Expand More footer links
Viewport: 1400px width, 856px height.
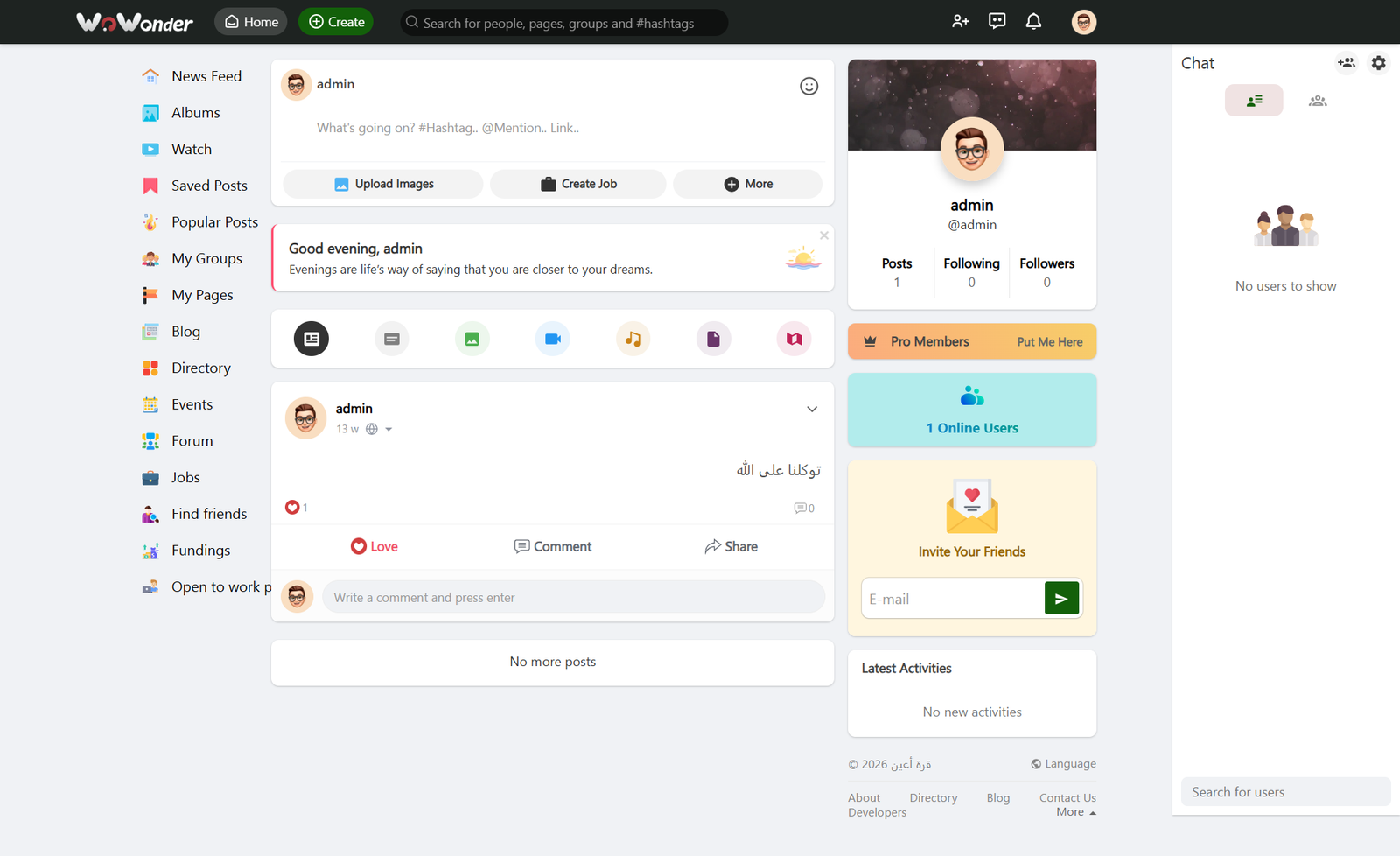(1076, 812)
